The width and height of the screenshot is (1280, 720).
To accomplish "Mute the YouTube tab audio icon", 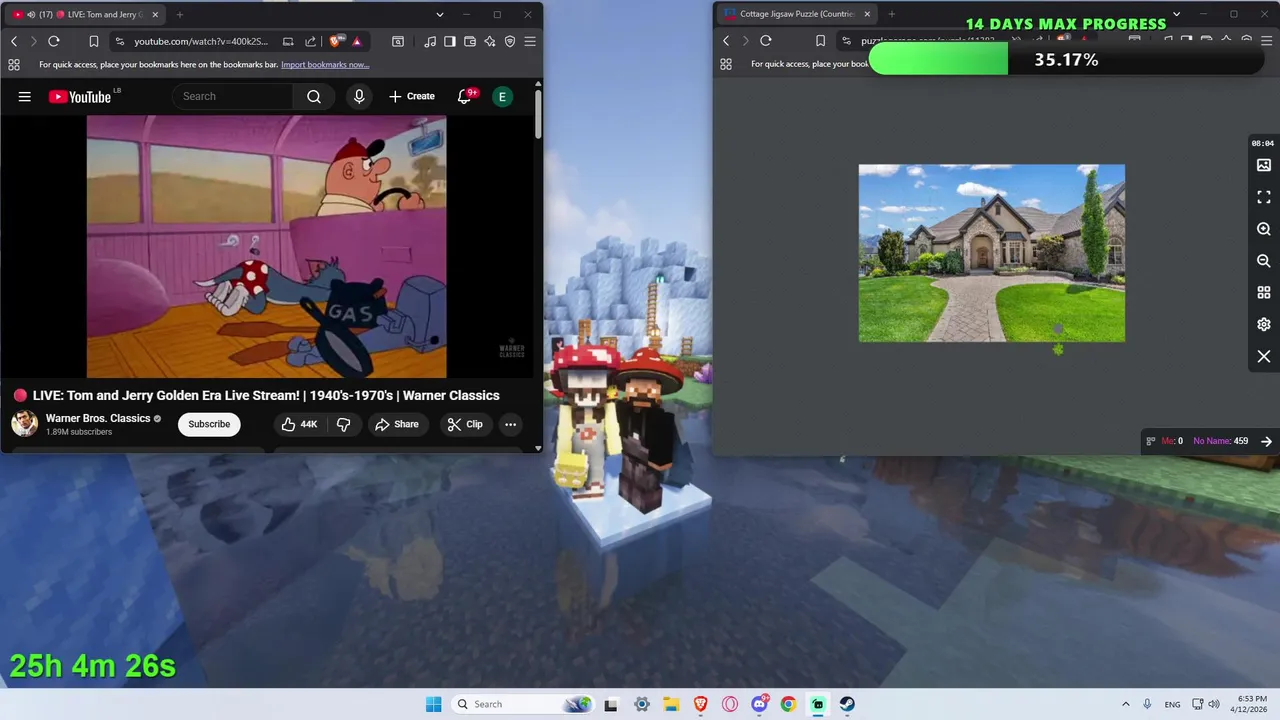I will [x=31, y=14].
